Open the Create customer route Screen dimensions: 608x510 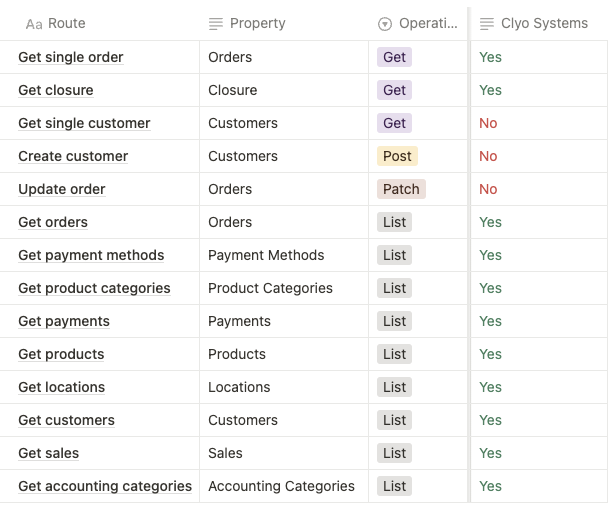(73, 156)
